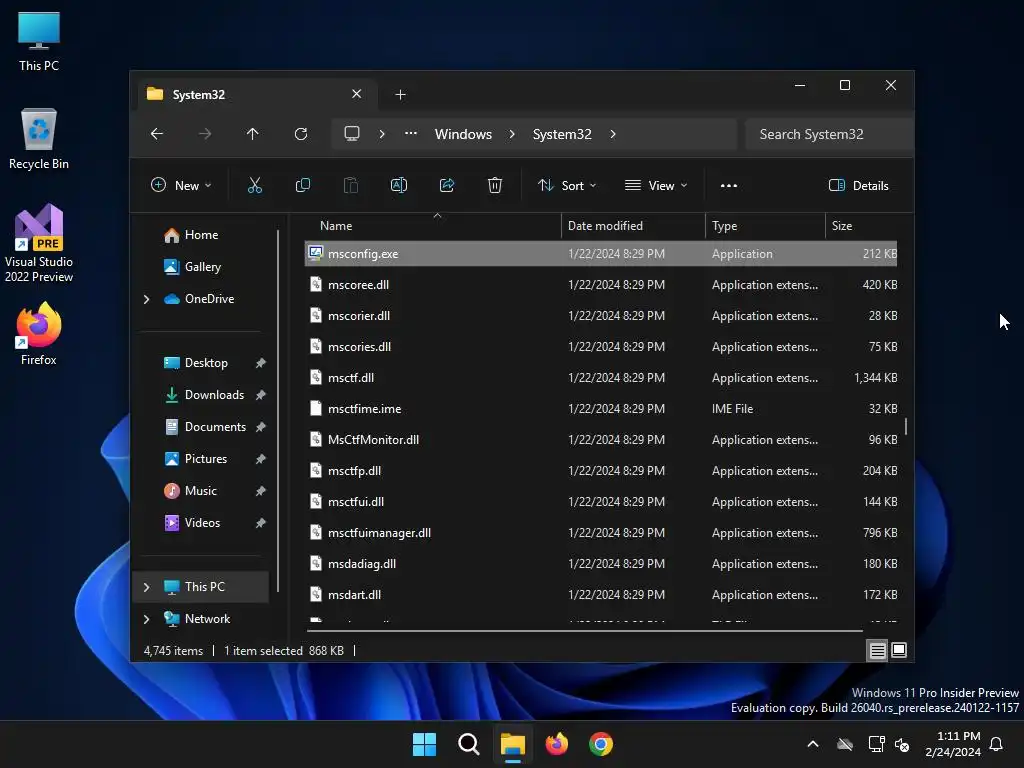
Task: Close the System32 tab
Action: point(357,94)
